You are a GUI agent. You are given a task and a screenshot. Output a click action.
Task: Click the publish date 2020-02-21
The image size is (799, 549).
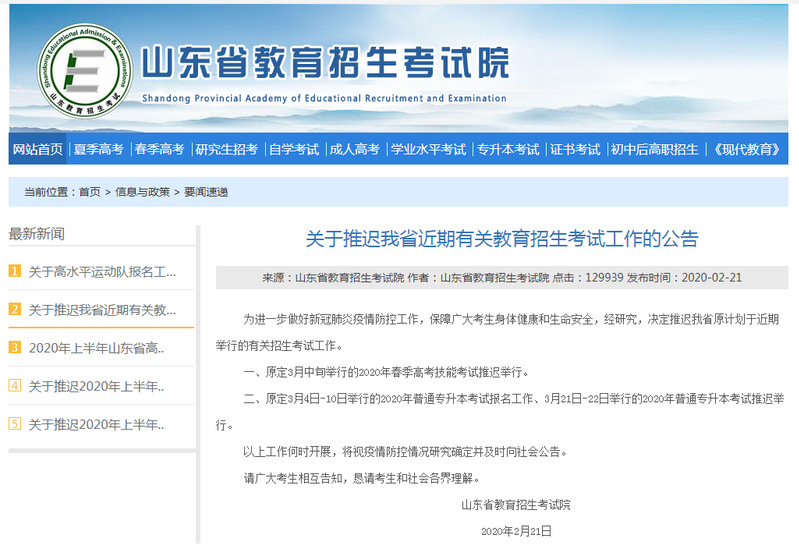click(x=712, y=278)
